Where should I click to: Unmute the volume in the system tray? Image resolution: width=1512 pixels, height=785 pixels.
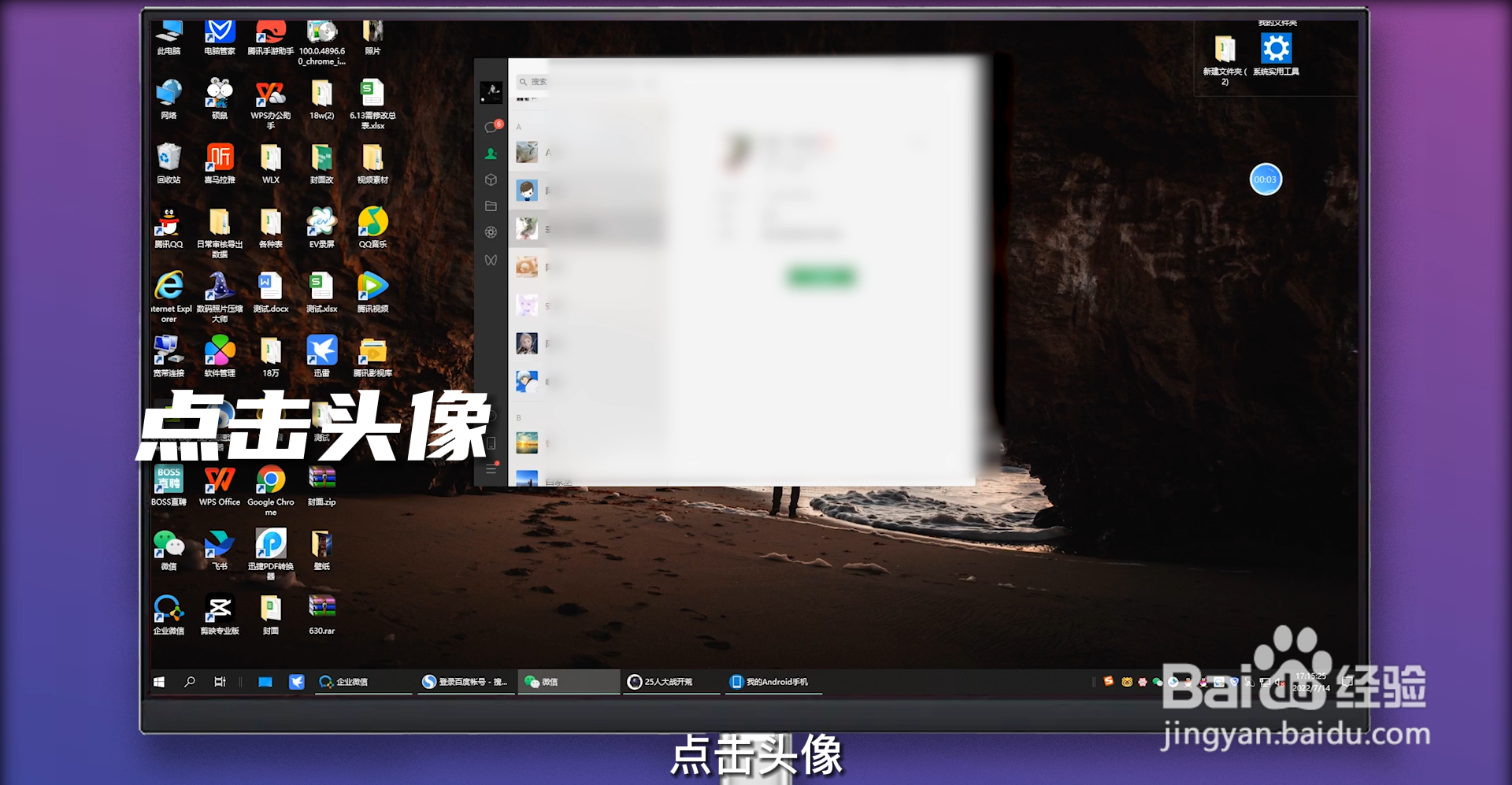(1279, 682)
